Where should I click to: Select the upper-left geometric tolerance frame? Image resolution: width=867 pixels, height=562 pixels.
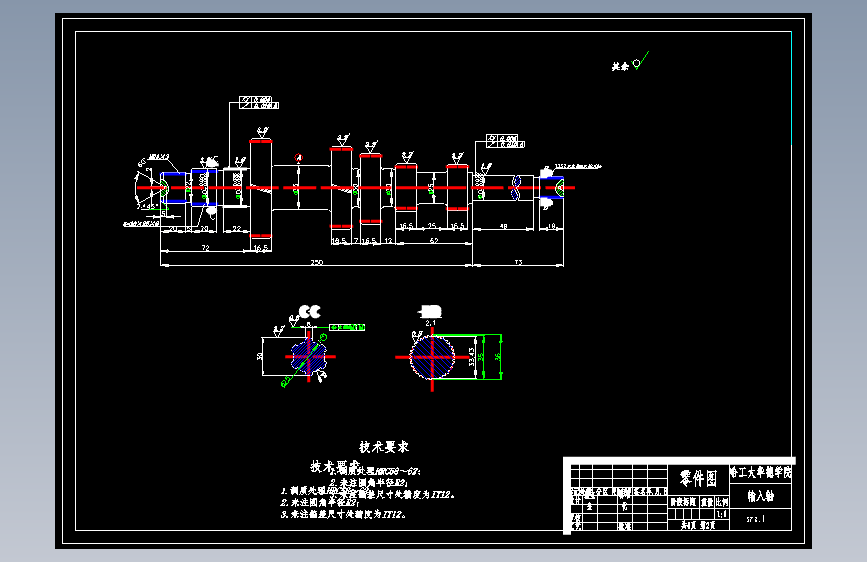click(x=259, y=102)
